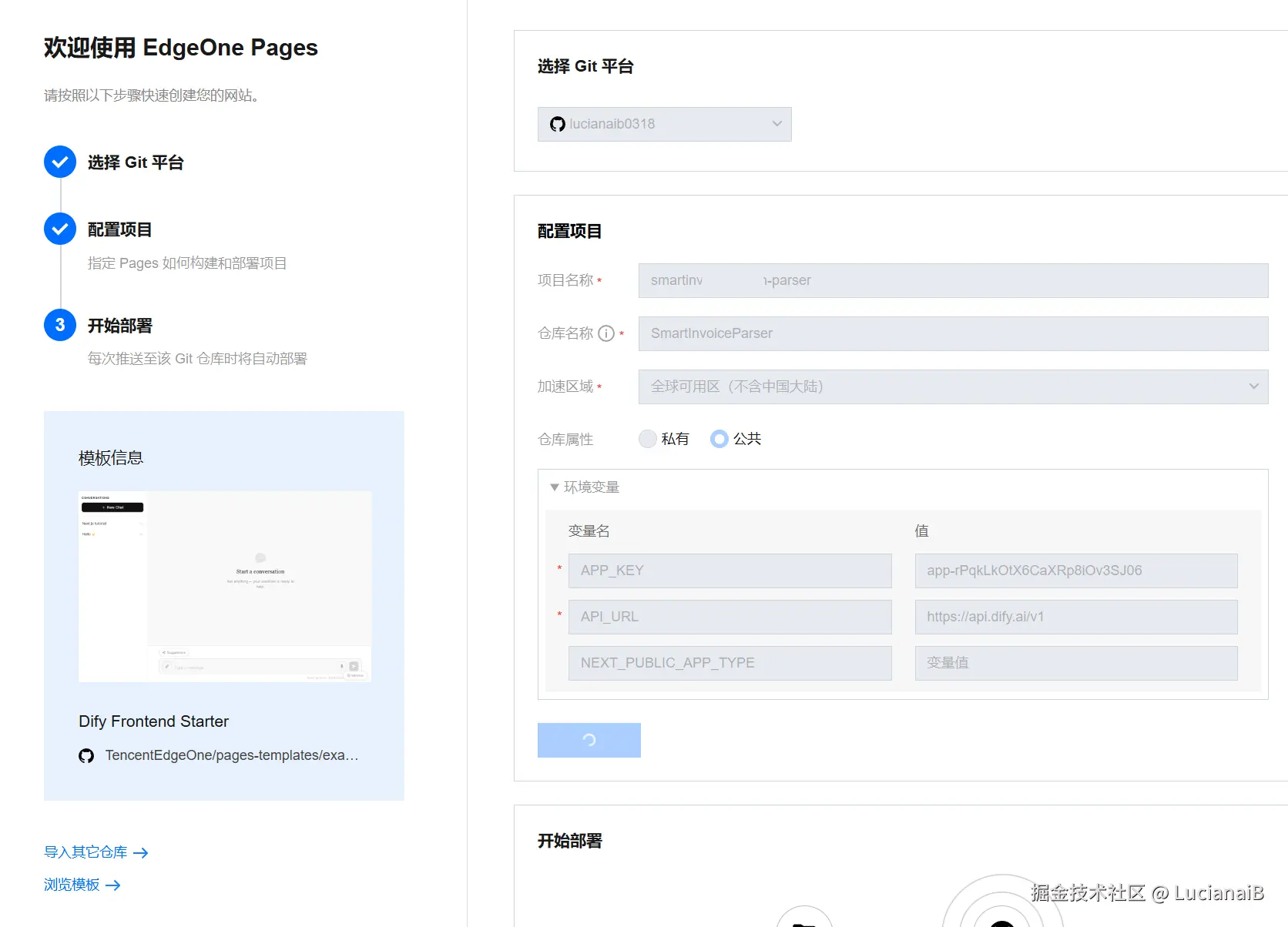1288x927 pixels.
Task: Click the 选择 Git 平台 step label
Action: tap(136, 162)
